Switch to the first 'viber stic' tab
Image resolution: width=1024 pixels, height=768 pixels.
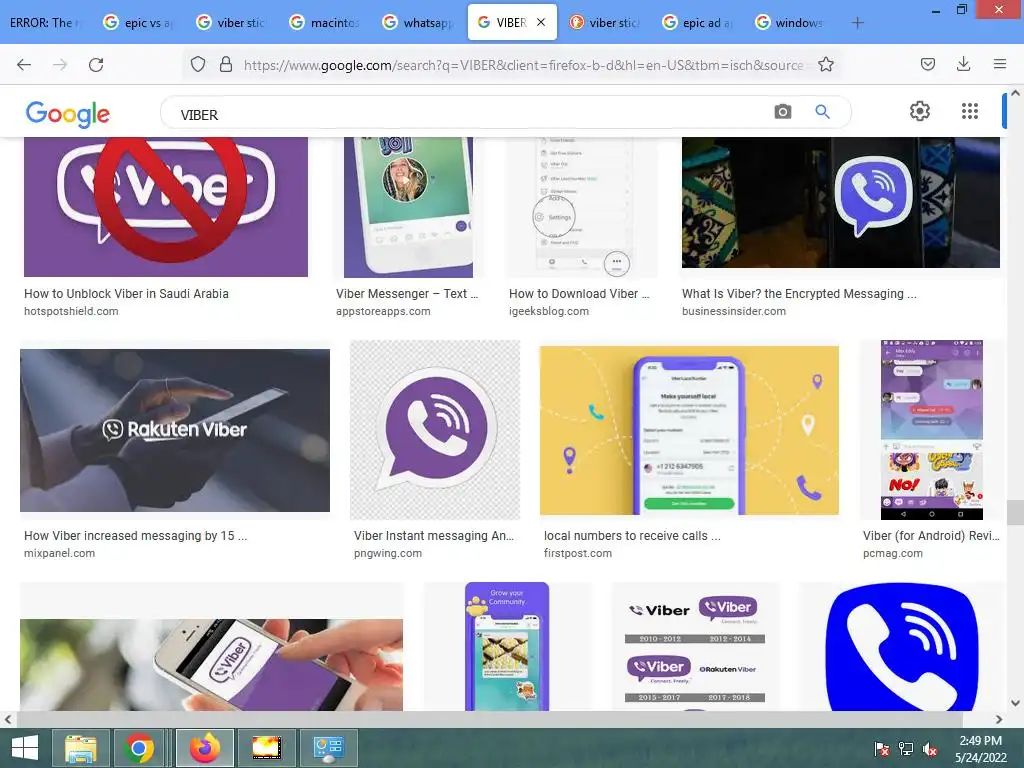pos(232,23)
